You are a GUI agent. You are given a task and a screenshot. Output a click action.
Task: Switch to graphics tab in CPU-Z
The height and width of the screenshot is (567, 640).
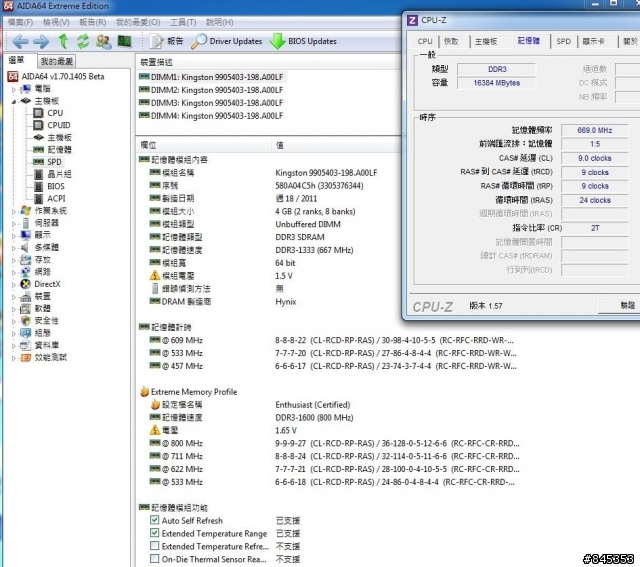593,41
